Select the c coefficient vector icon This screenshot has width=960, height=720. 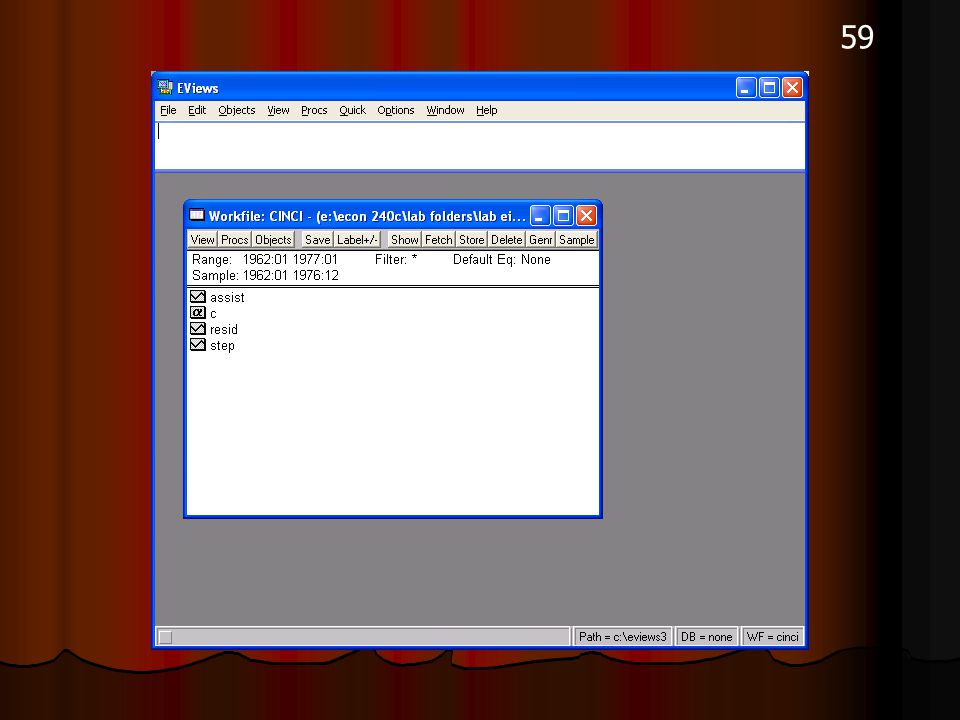[x=198, y=313]
